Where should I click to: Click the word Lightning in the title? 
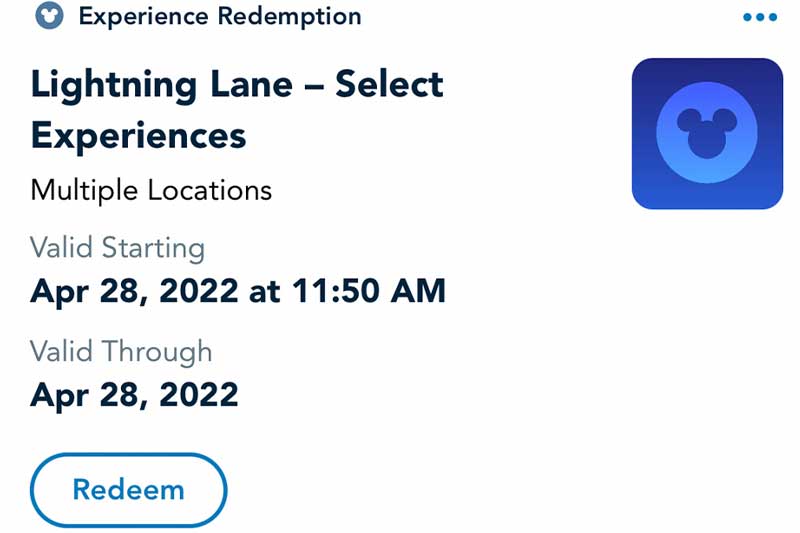(114, 86)
